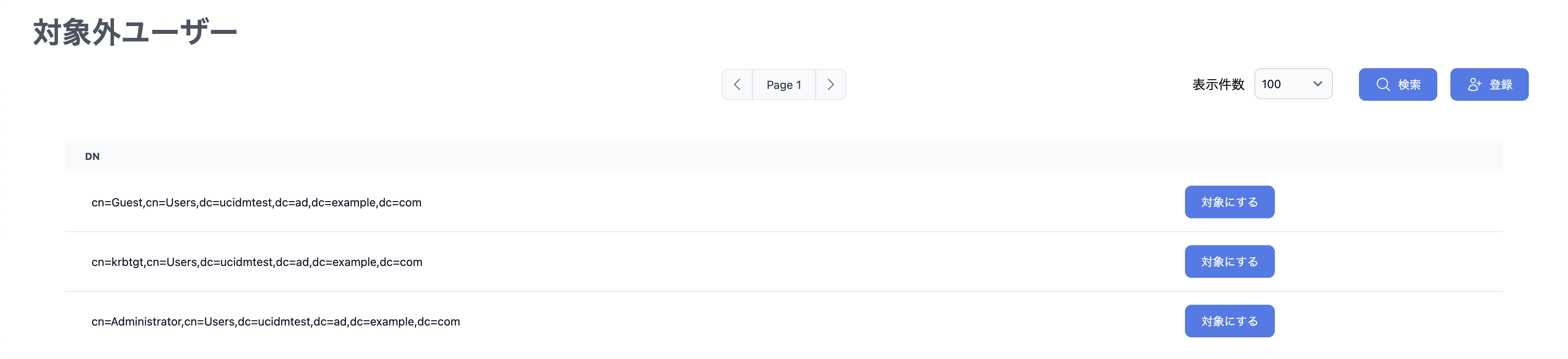Viewport: 1568px width, 359px height.
Task: Click the Page 1 indicator
Action: click(x=784, y=84)
